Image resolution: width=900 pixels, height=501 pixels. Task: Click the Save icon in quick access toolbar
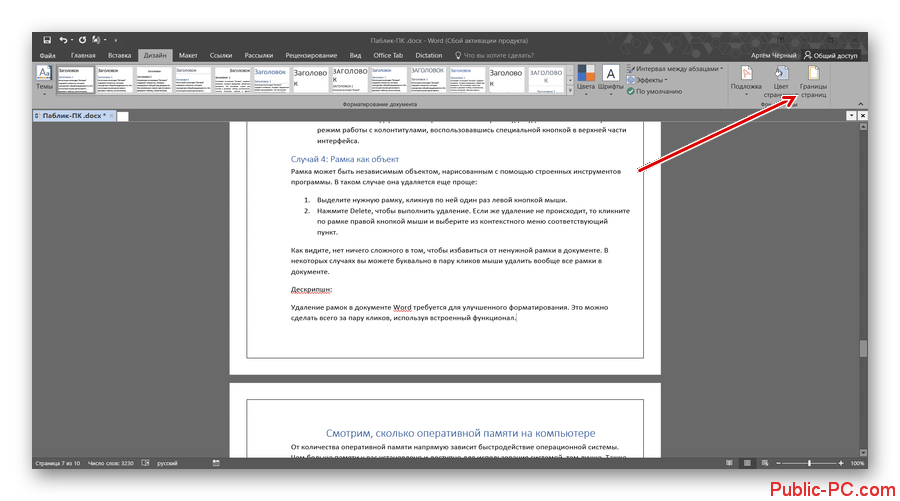pyautogui.click(x=47, y=40)
